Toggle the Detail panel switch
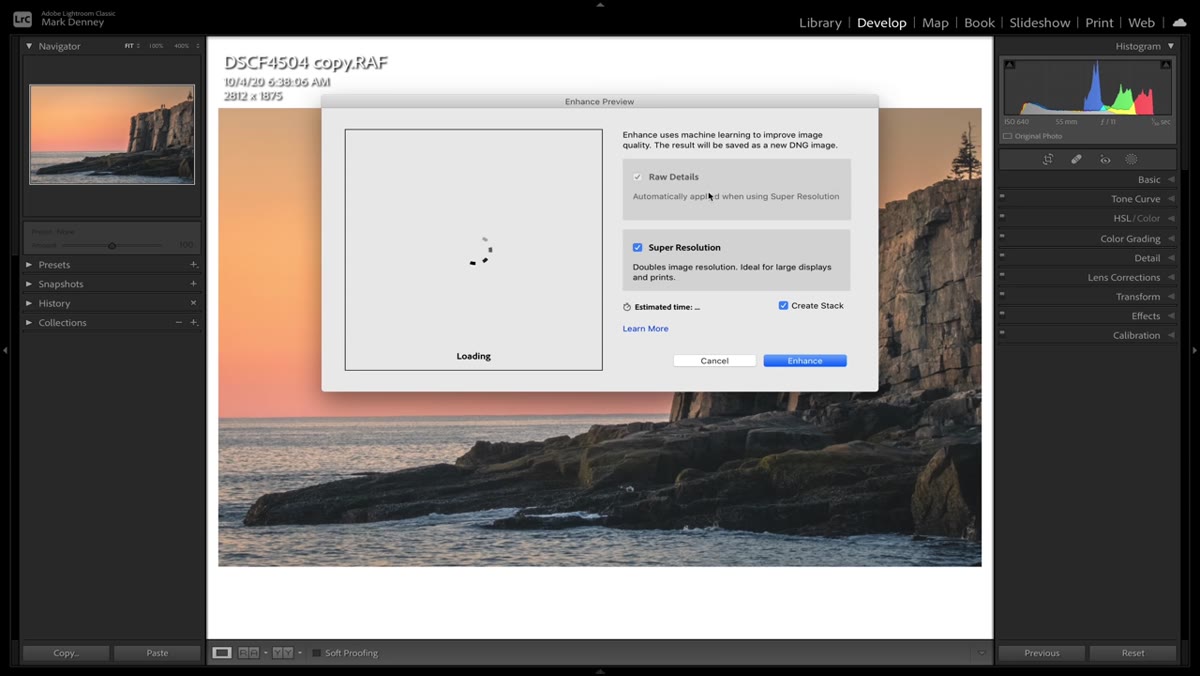This screenshot has width=1200, height=676. [1003, 257]
